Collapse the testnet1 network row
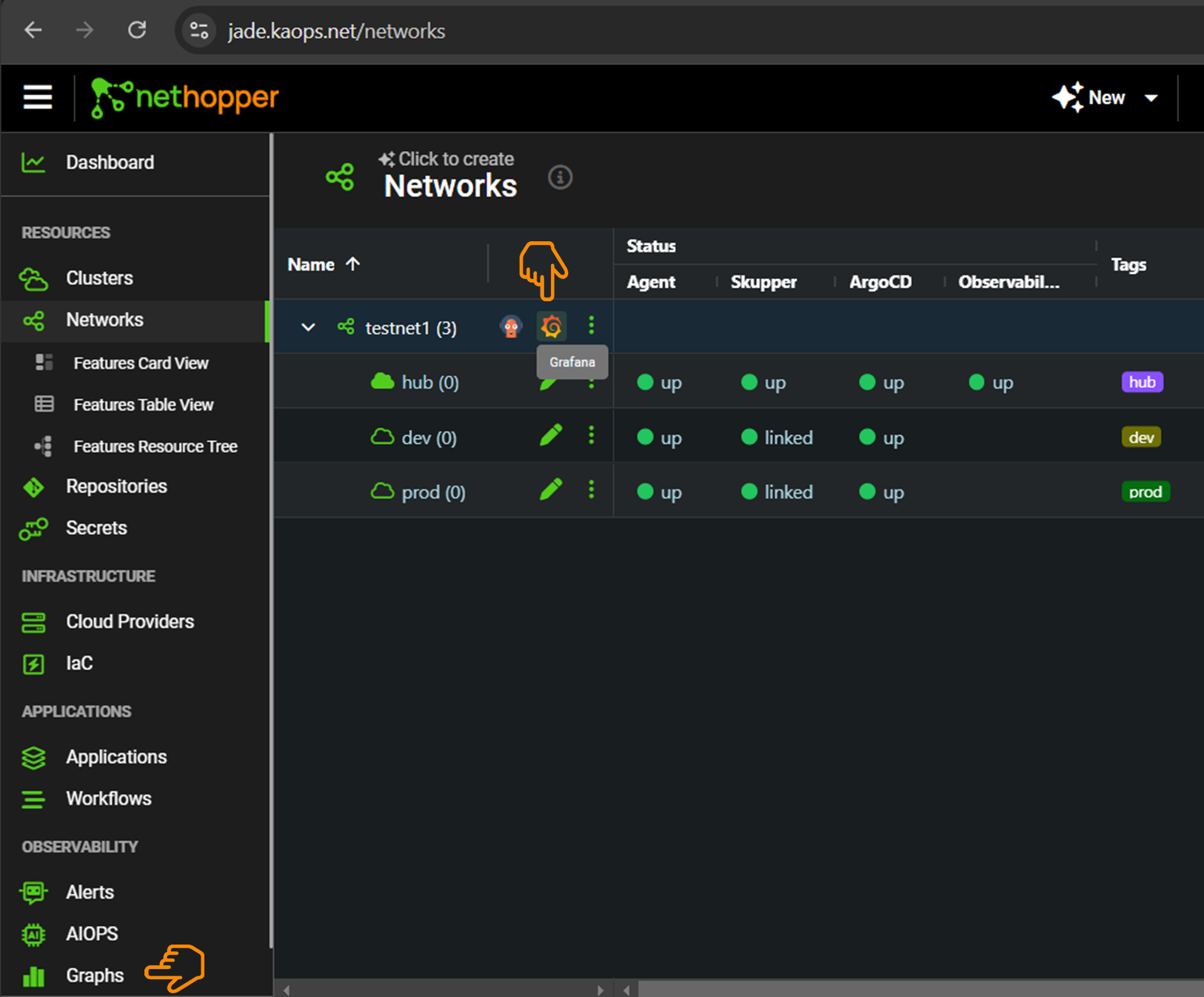This screenshot has width=1204, height=997. tap(308, 327)
